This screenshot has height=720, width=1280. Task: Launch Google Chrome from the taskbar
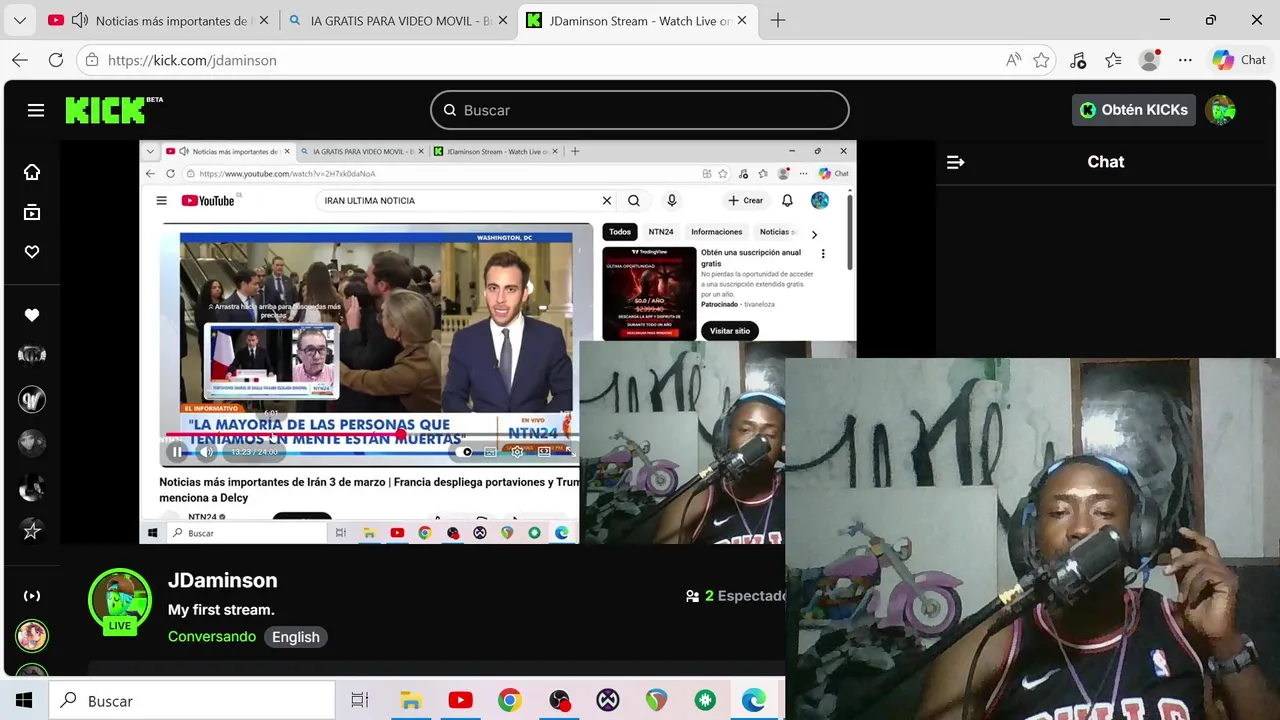[509, 701]
